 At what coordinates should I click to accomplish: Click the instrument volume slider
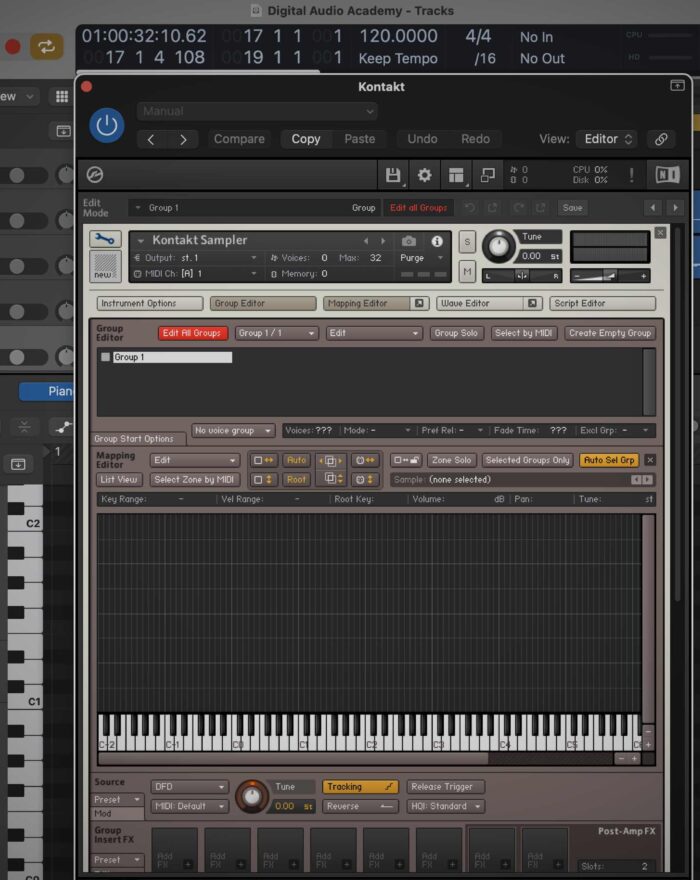click(610, 276)
